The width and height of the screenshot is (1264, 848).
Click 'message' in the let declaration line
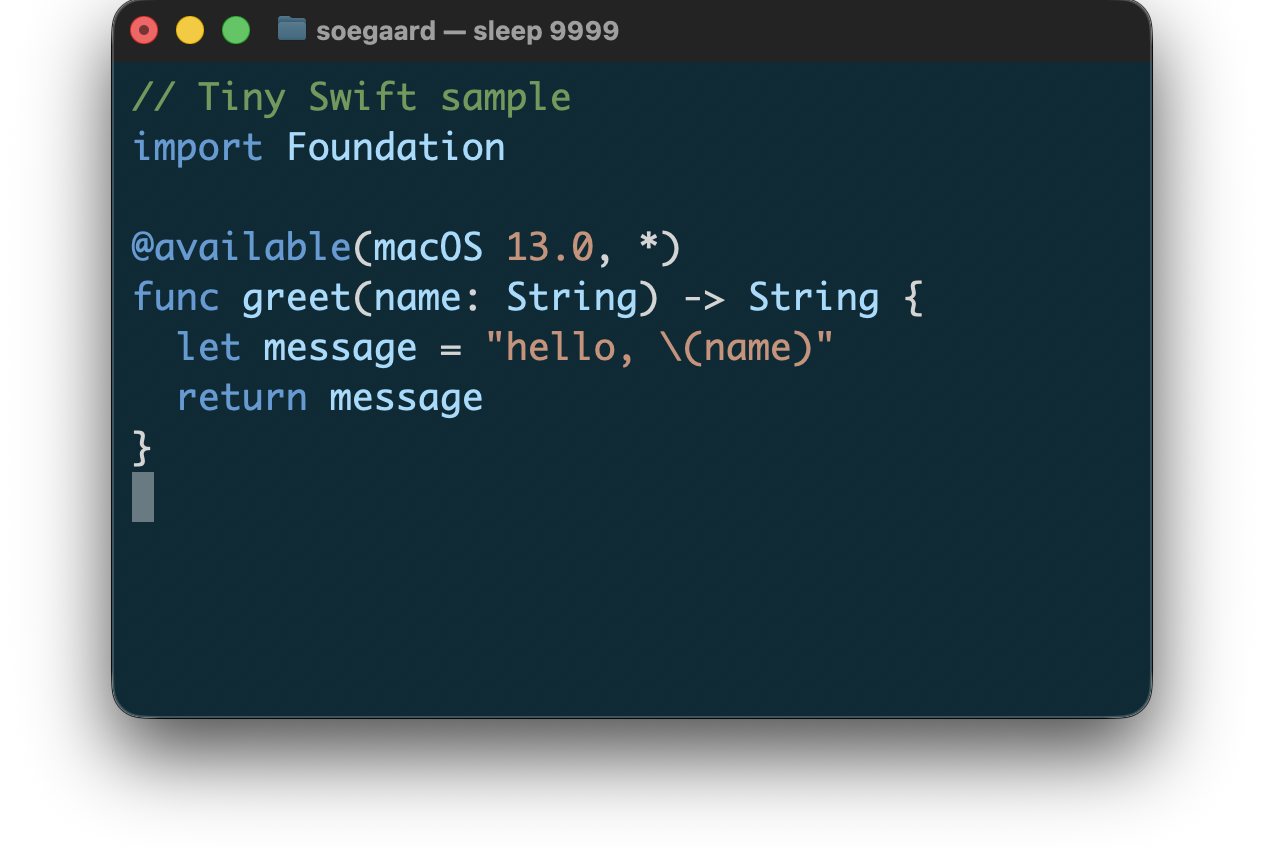[340, 348]
